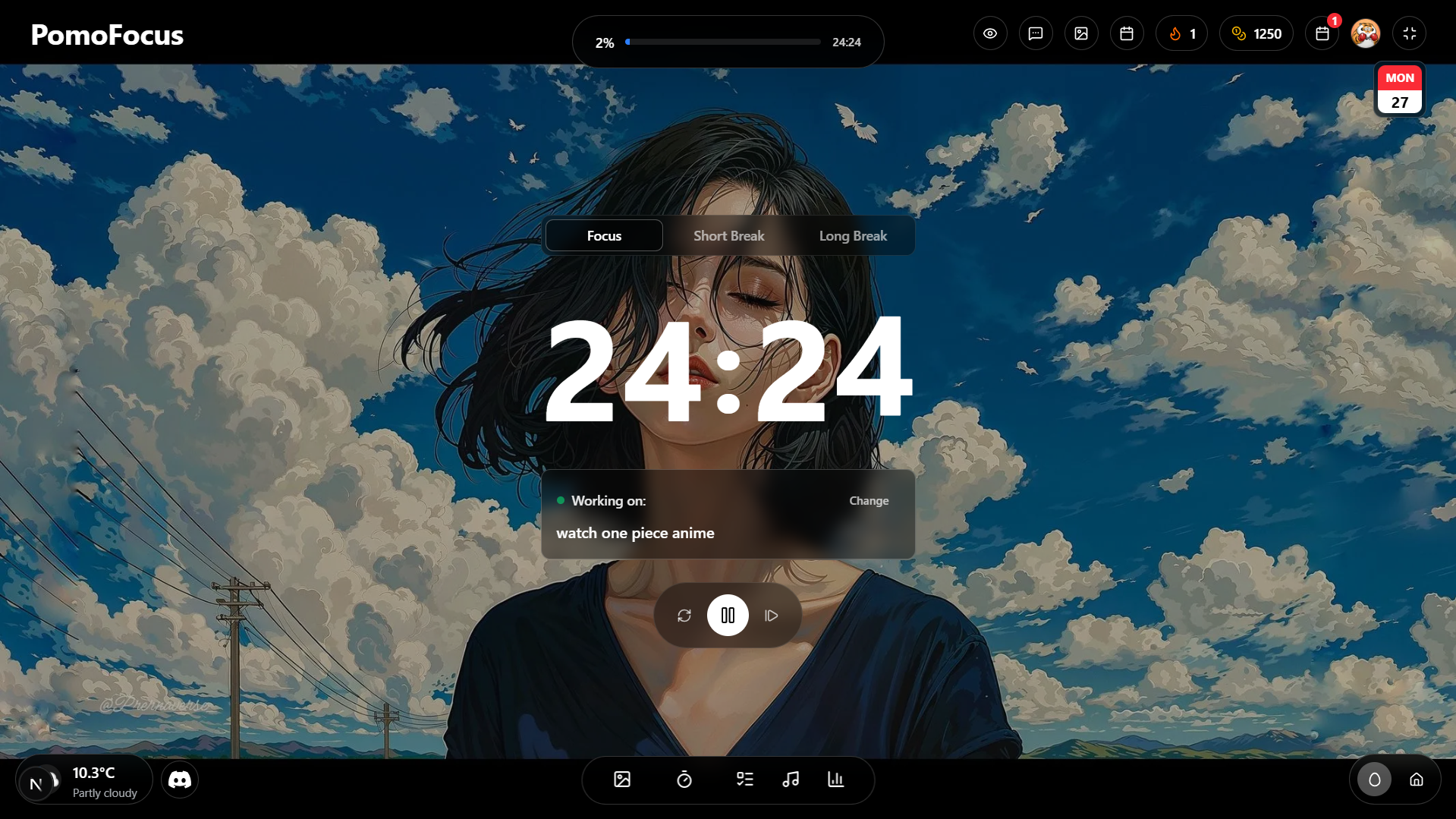Image resolution: width=1456 pixels, height=819 pixels.
Task: Open the timer settings icon in dock
Action: tap(684, 780)
